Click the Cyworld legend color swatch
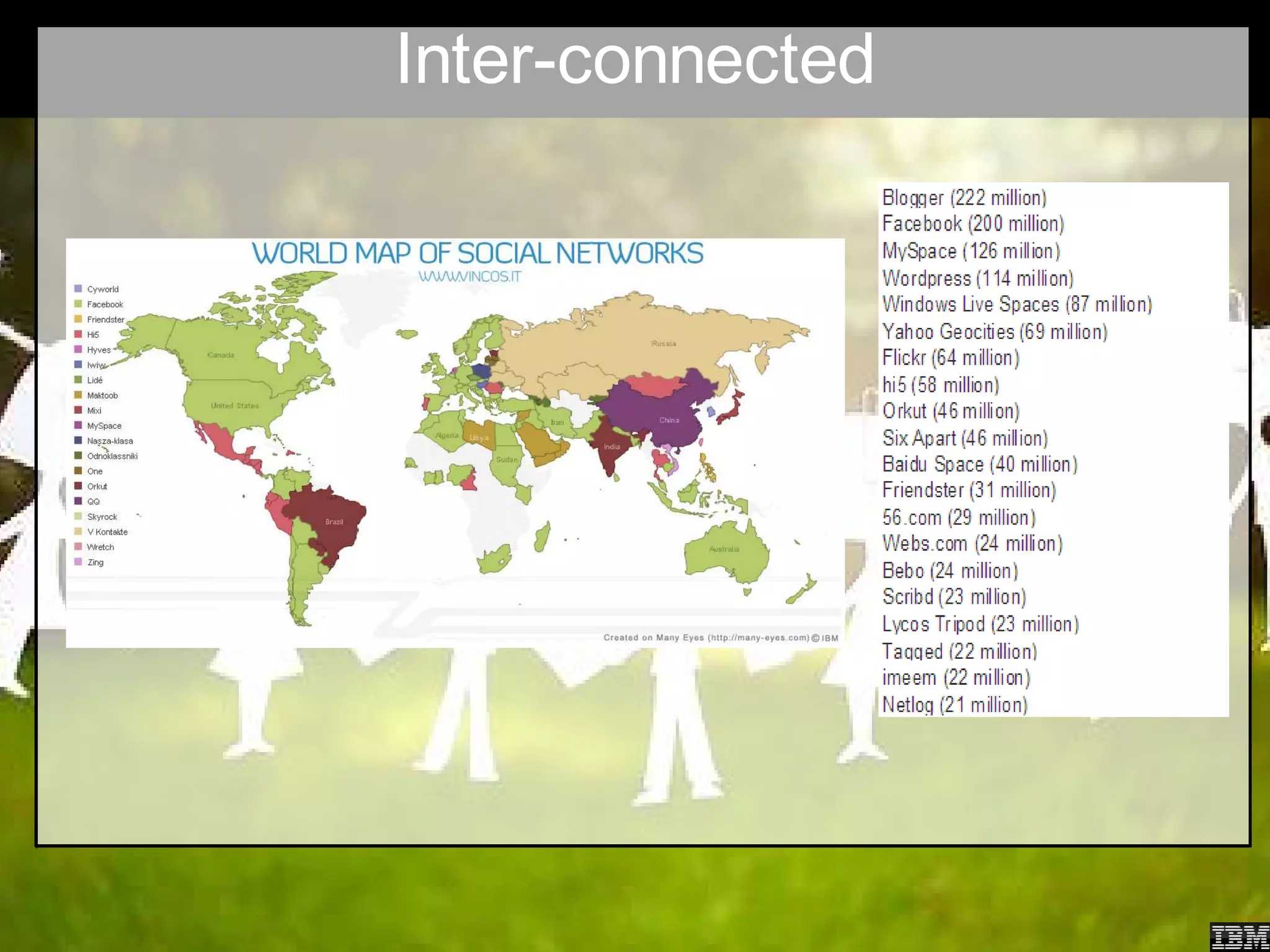Screen dimensions: 1270x952 (78, 289)
